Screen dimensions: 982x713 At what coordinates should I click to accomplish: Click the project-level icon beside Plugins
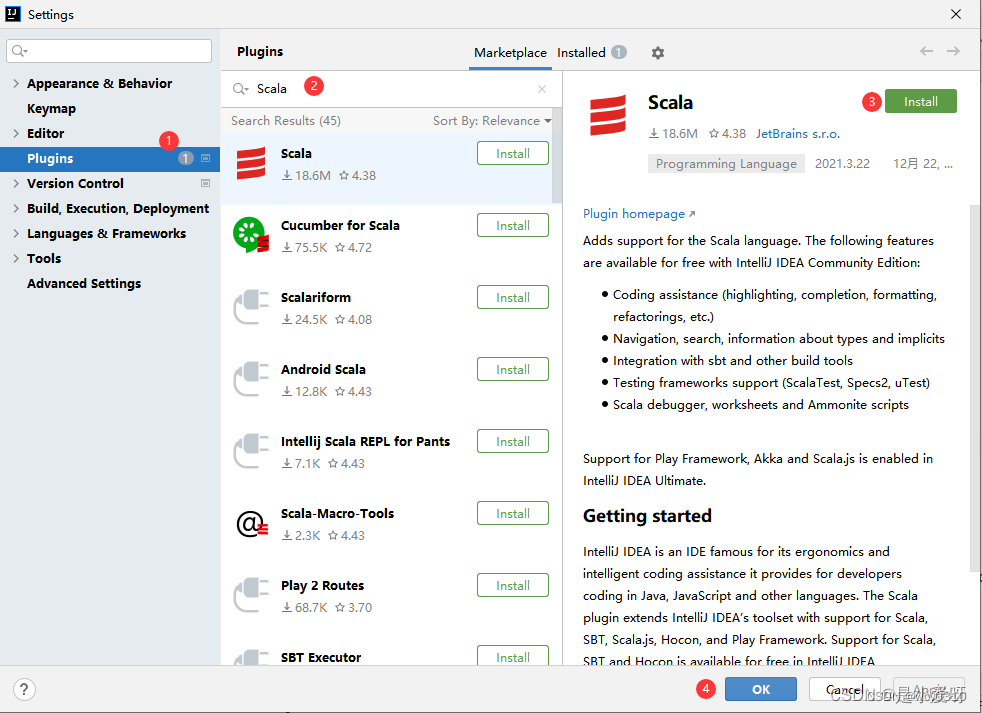205,159
